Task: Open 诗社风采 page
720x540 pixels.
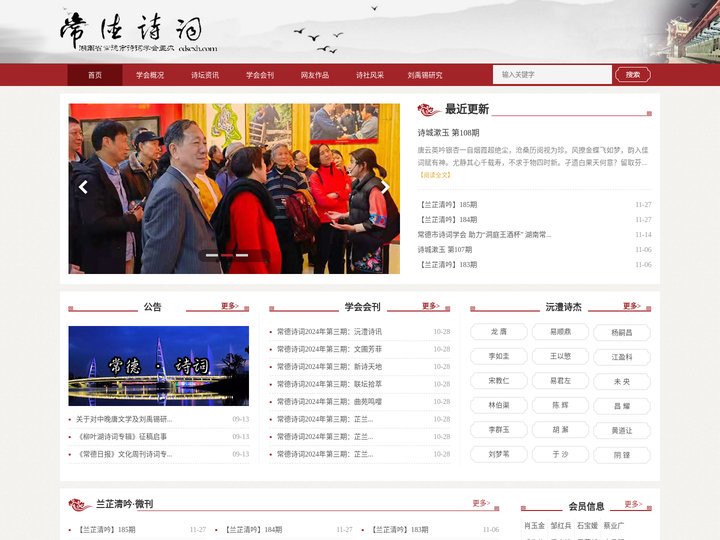Action: coord(370,75)
